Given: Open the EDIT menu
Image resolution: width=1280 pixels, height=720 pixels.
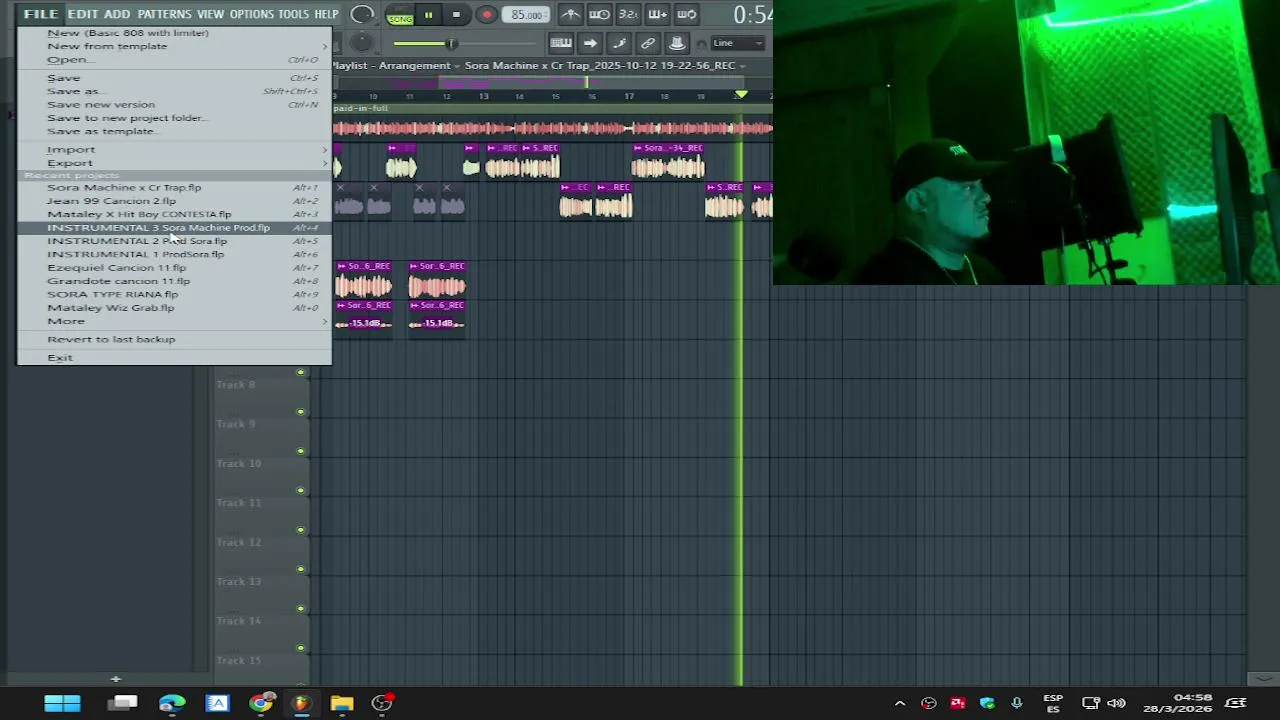Looking at the screenshot, I should tap(82, 14).
